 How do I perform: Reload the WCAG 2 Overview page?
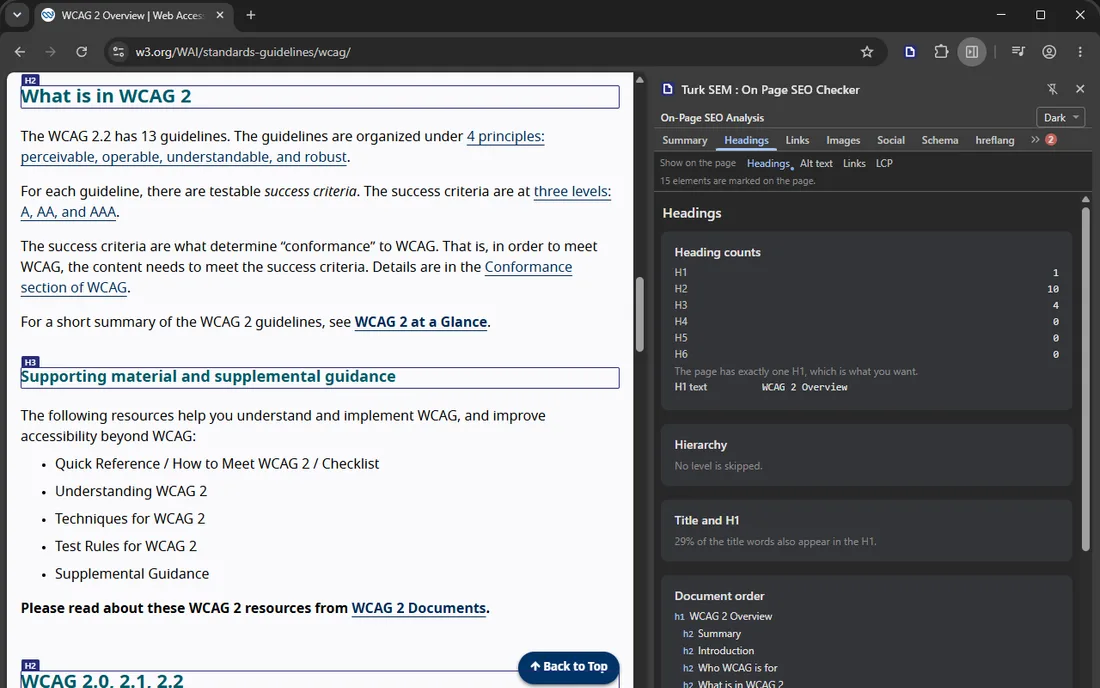pos(81,52)
